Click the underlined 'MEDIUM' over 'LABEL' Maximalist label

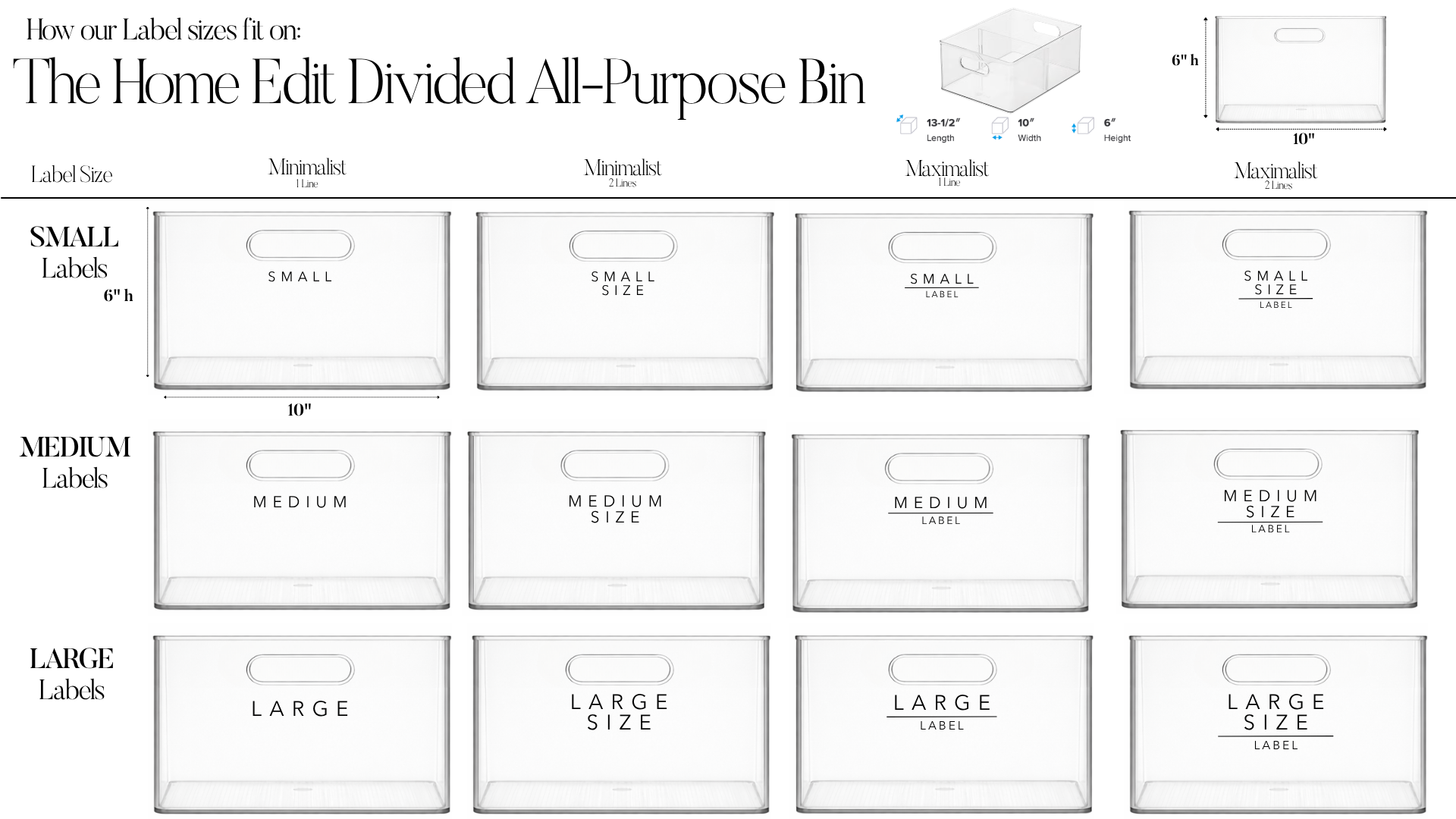pos(941,510)
